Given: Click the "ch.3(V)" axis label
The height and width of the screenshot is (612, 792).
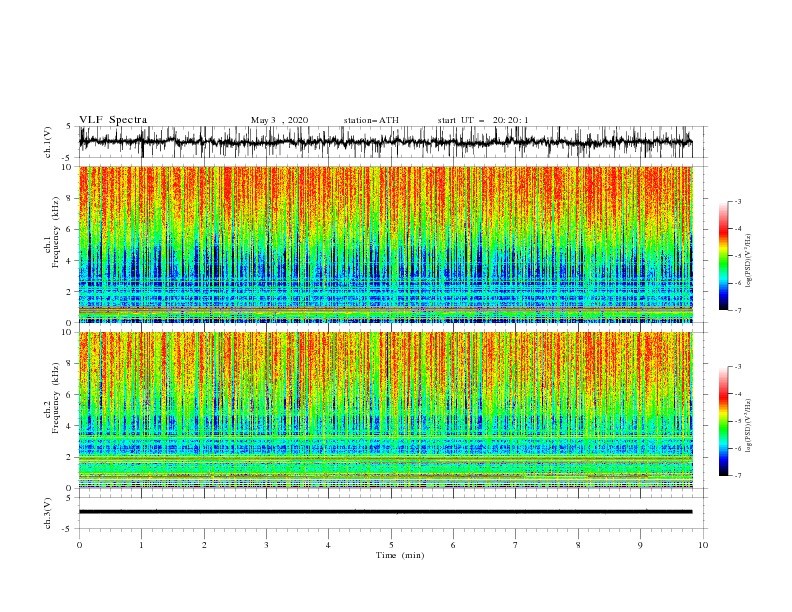Looking at the screenshot, I should pos(48,513).
